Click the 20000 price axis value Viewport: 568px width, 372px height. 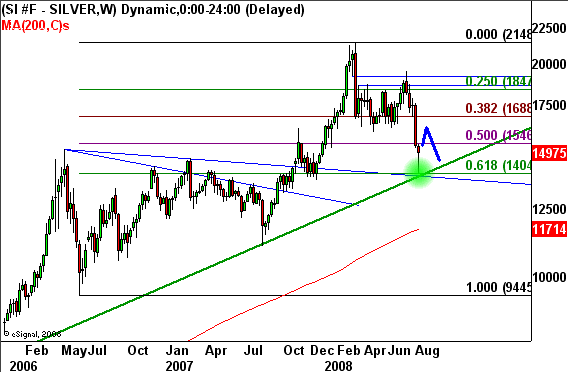tap(549, 64)
